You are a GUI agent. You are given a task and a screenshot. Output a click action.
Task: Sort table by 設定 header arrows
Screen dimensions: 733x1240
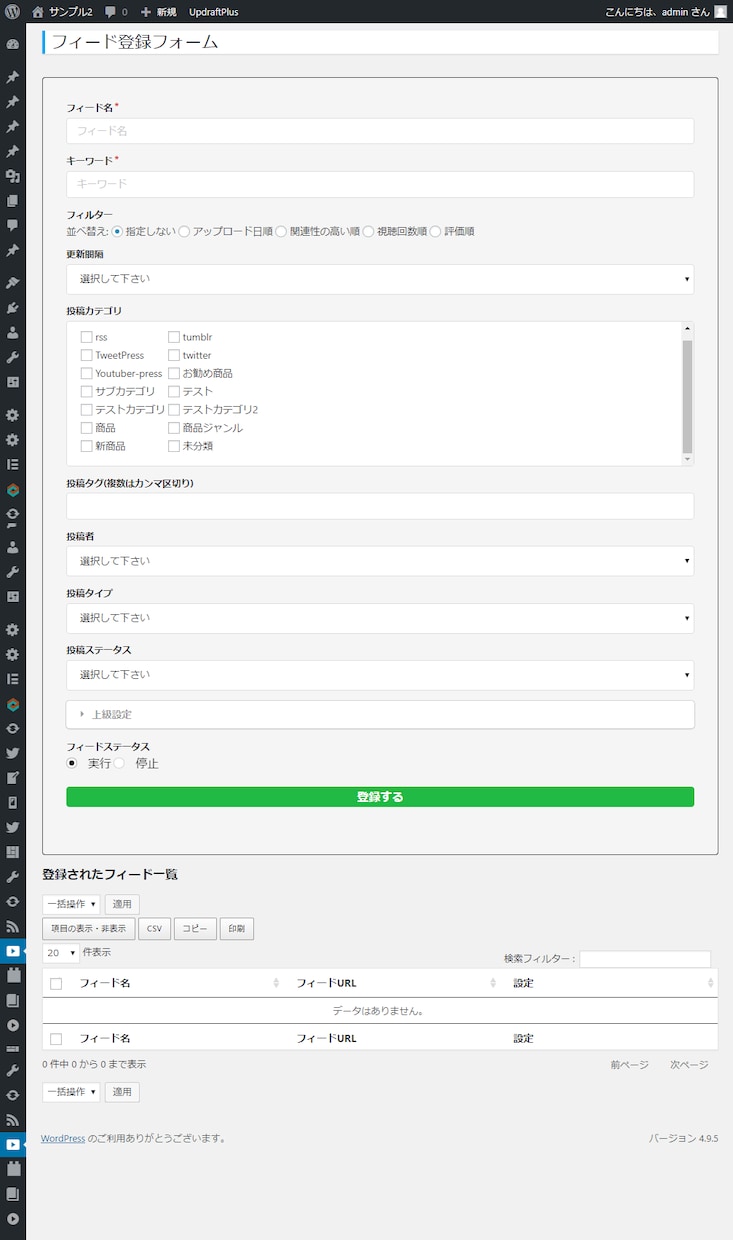coord(711,983)
